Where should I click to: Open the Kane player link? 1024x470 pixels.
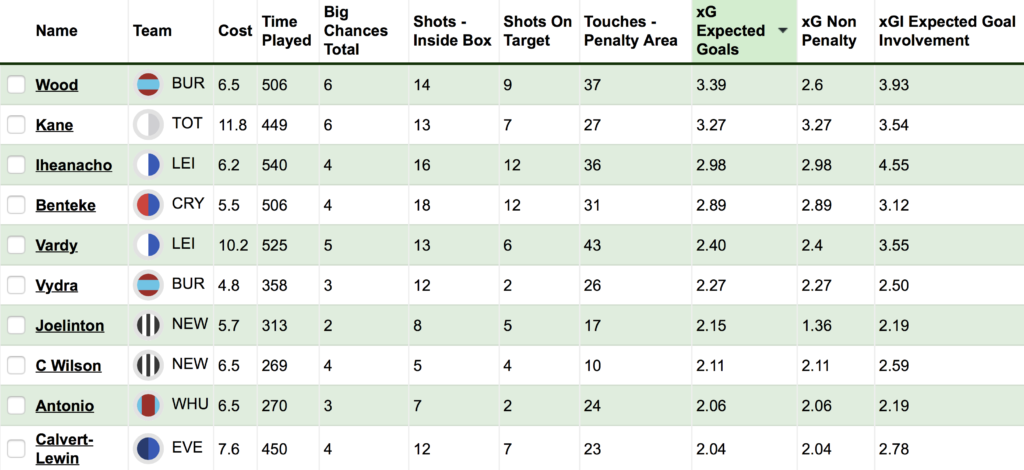[x=54, y=125]
